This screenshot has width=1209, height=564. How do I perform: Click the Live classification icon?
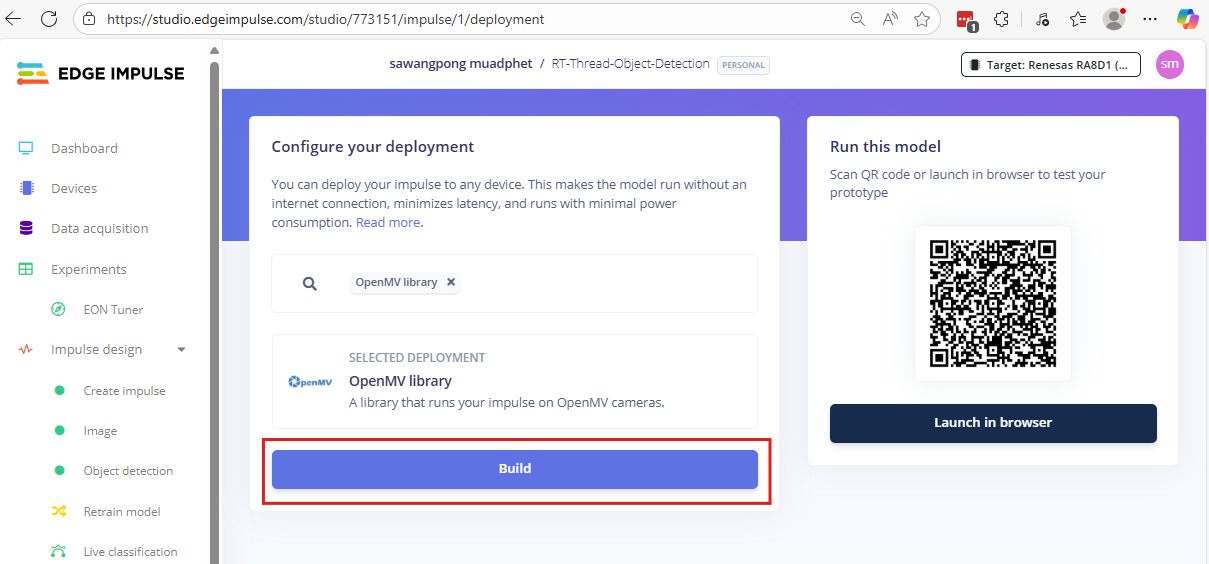click(59, 552)
